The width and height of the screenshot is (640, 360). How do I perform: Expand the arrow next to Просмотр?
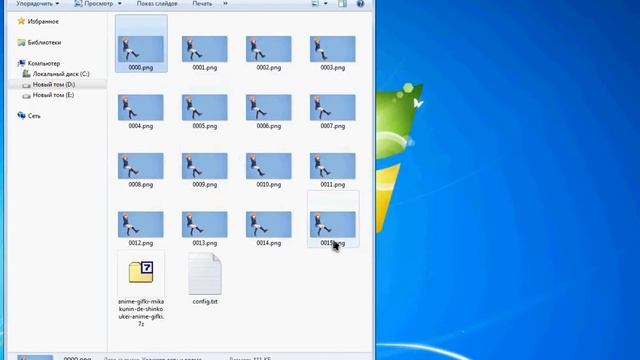click(120, 4)
